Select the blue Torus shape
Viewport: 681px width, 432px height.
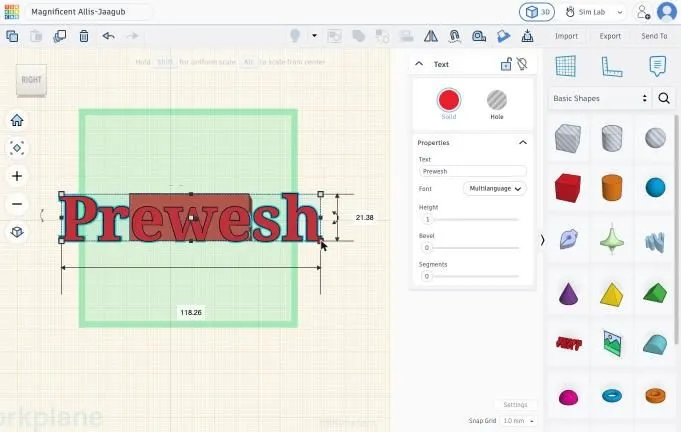612,396
